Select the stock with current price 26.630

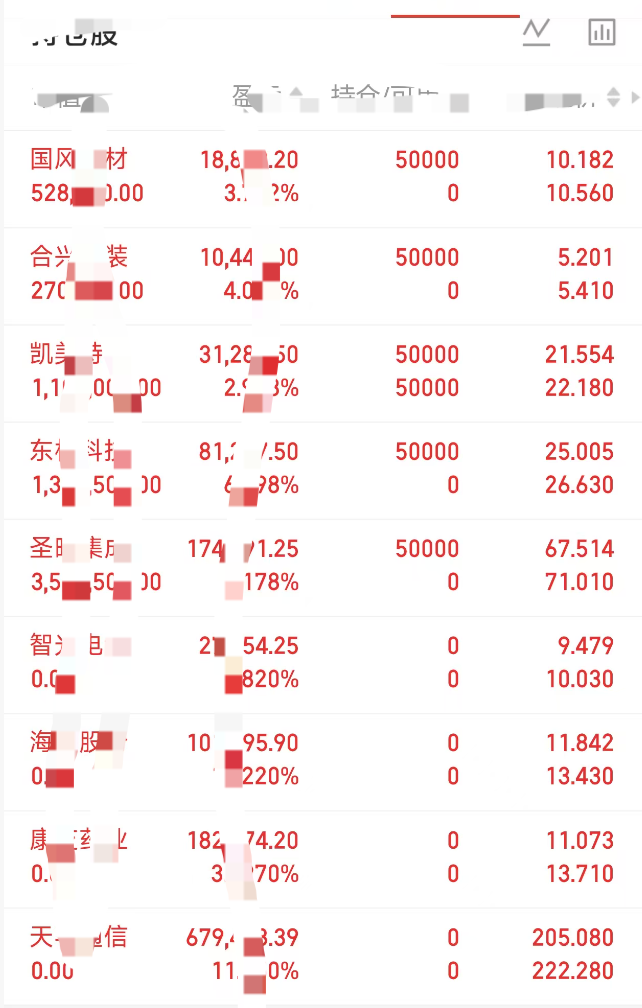[x=323, y=470]
